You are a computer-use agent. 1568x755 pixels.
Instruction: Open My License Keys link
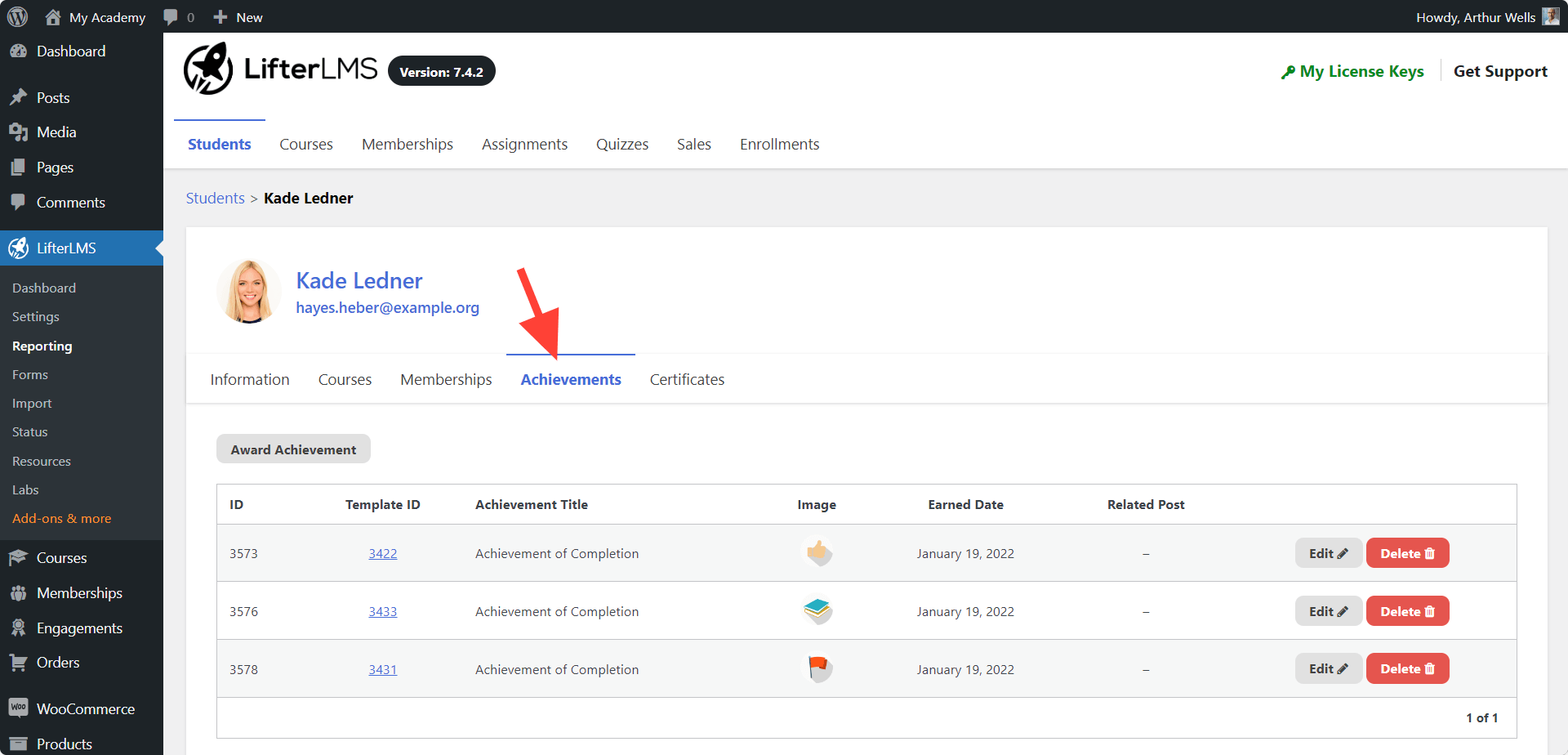click(1352, 71)
